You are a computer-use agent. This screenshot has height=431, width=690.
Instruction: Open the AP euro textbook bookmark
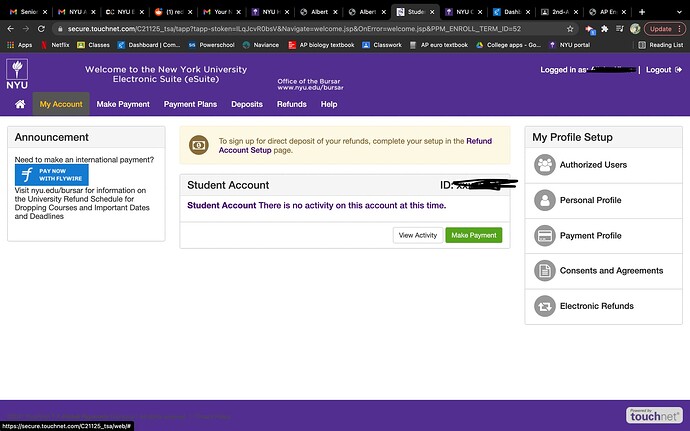click(x=439, y=44)
